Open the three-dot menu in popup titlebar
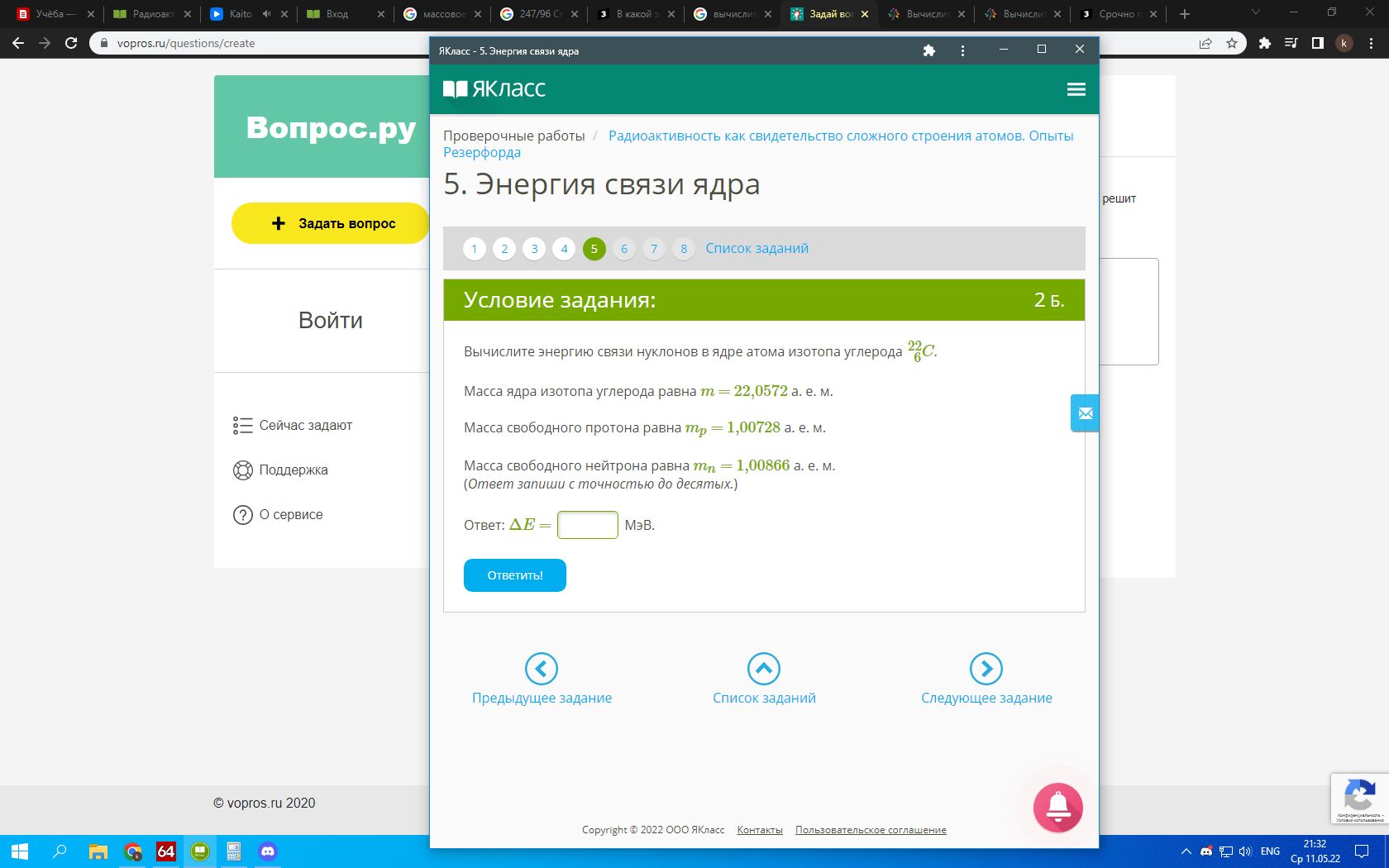Screen dimensions: 1389x868 [962, 50]
